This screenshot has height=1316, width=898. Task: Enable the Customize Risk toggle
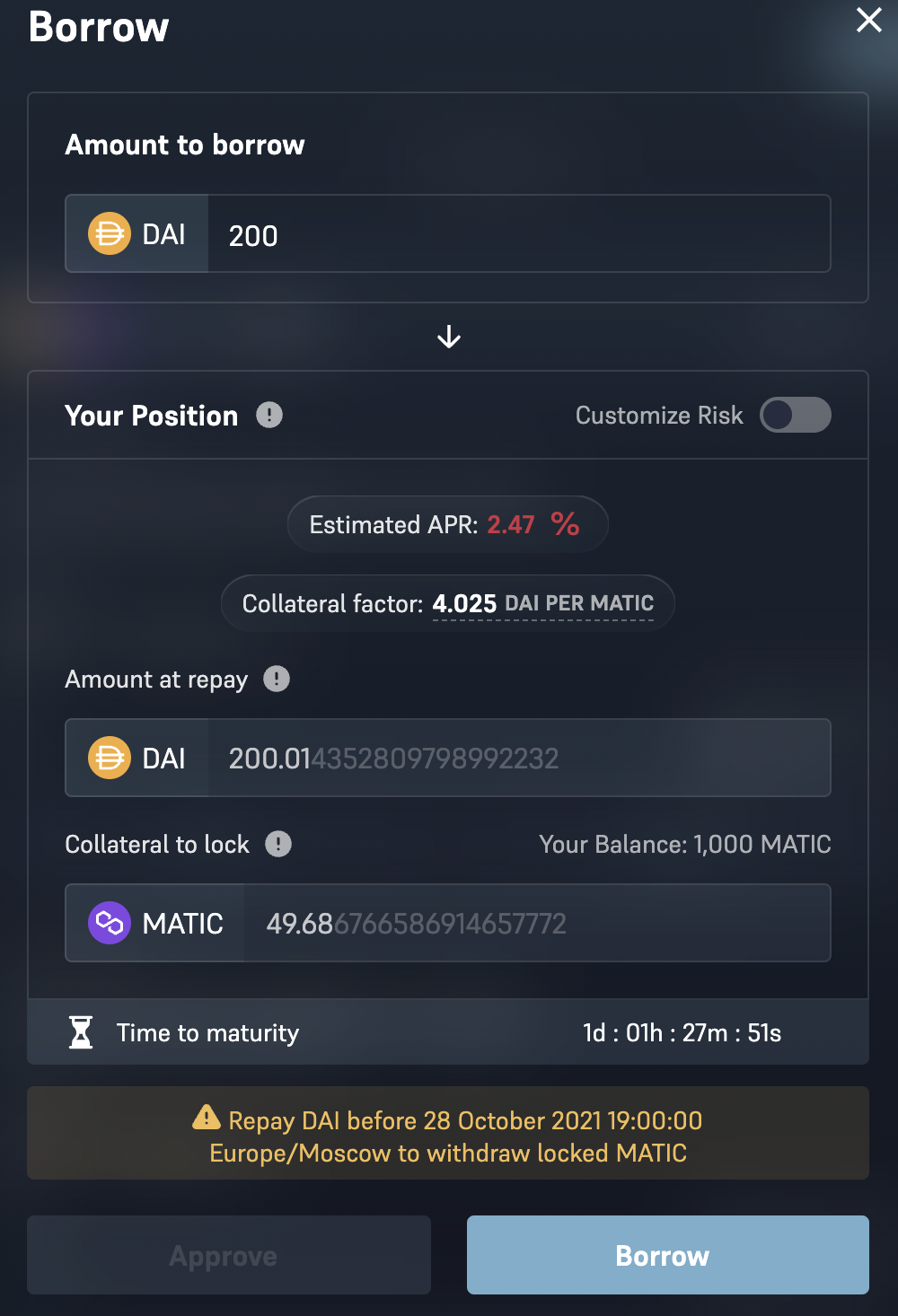coord(795,415)
